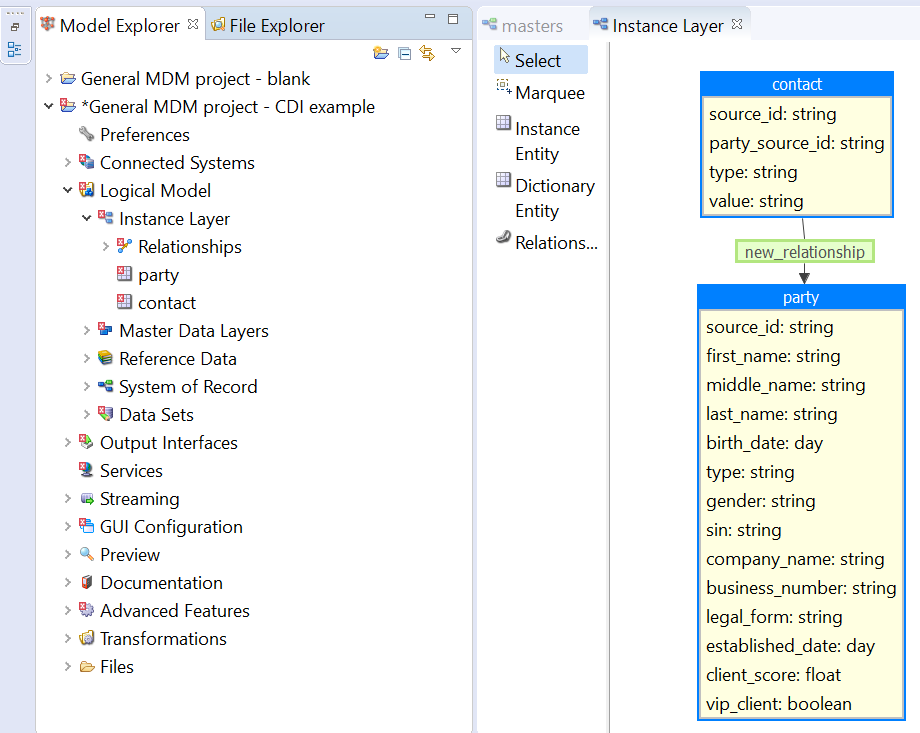Expand the Master Data Layers node
Screen dimensions: 920x733
(x=87, y=331)
